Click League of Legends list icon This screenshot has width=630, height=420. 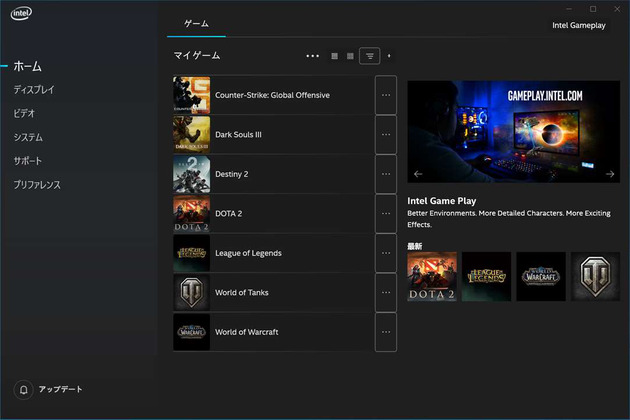pos(192,253)
